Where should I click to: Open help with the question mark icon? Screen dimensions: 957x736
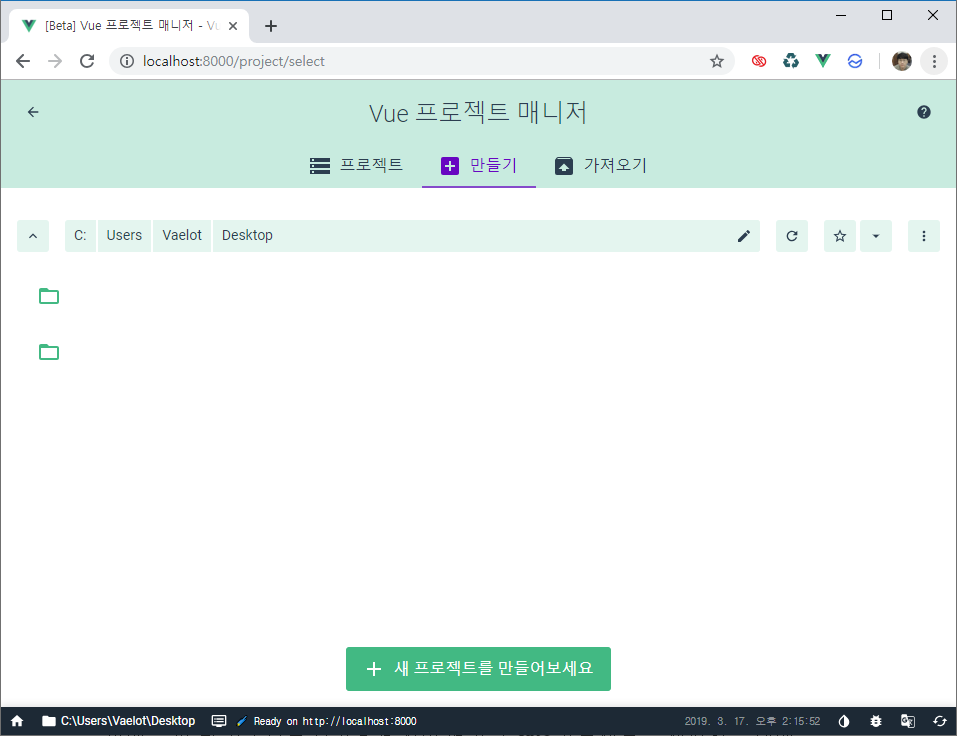click(923, 111)
